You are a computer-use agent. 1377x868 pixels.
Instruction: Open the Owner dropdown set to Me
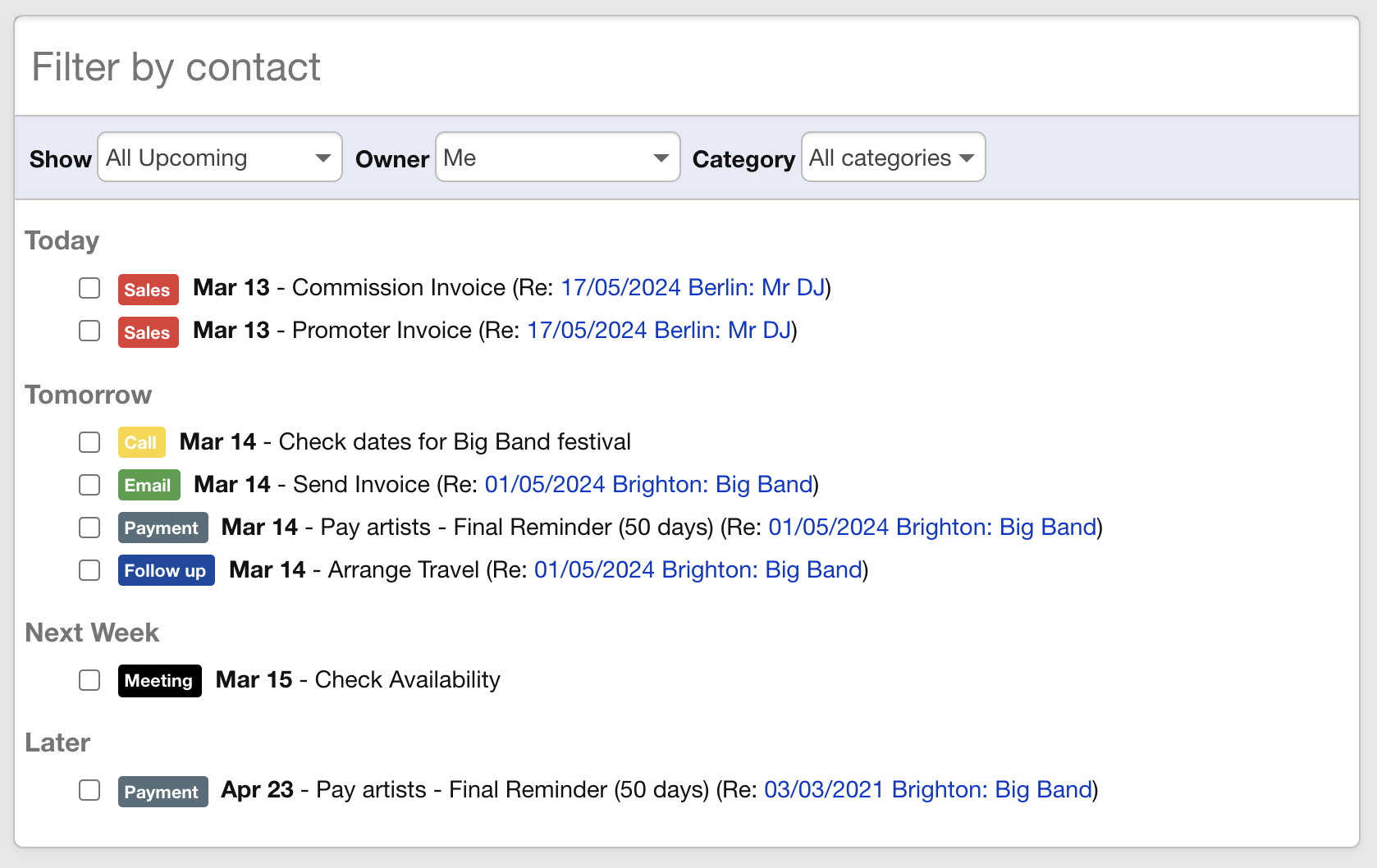click(x=558, y=157)
